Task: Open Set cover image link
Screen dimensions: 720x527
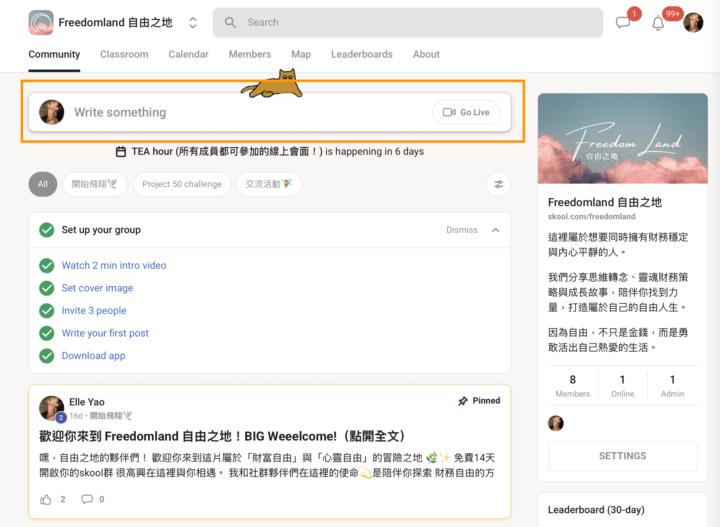Action: [97, 288]
